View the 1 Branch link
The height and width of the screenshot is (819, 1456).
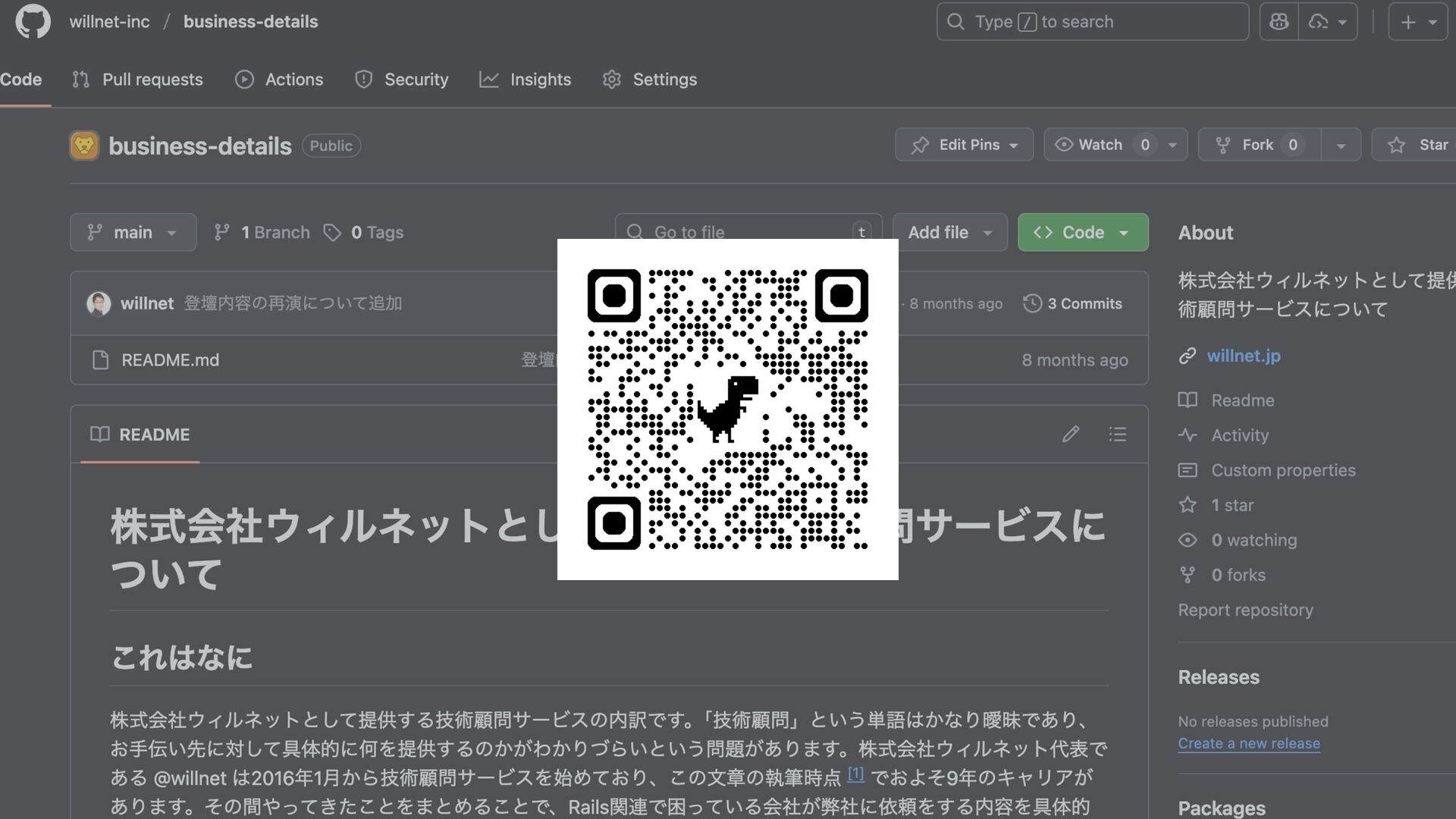pos(262,232)
